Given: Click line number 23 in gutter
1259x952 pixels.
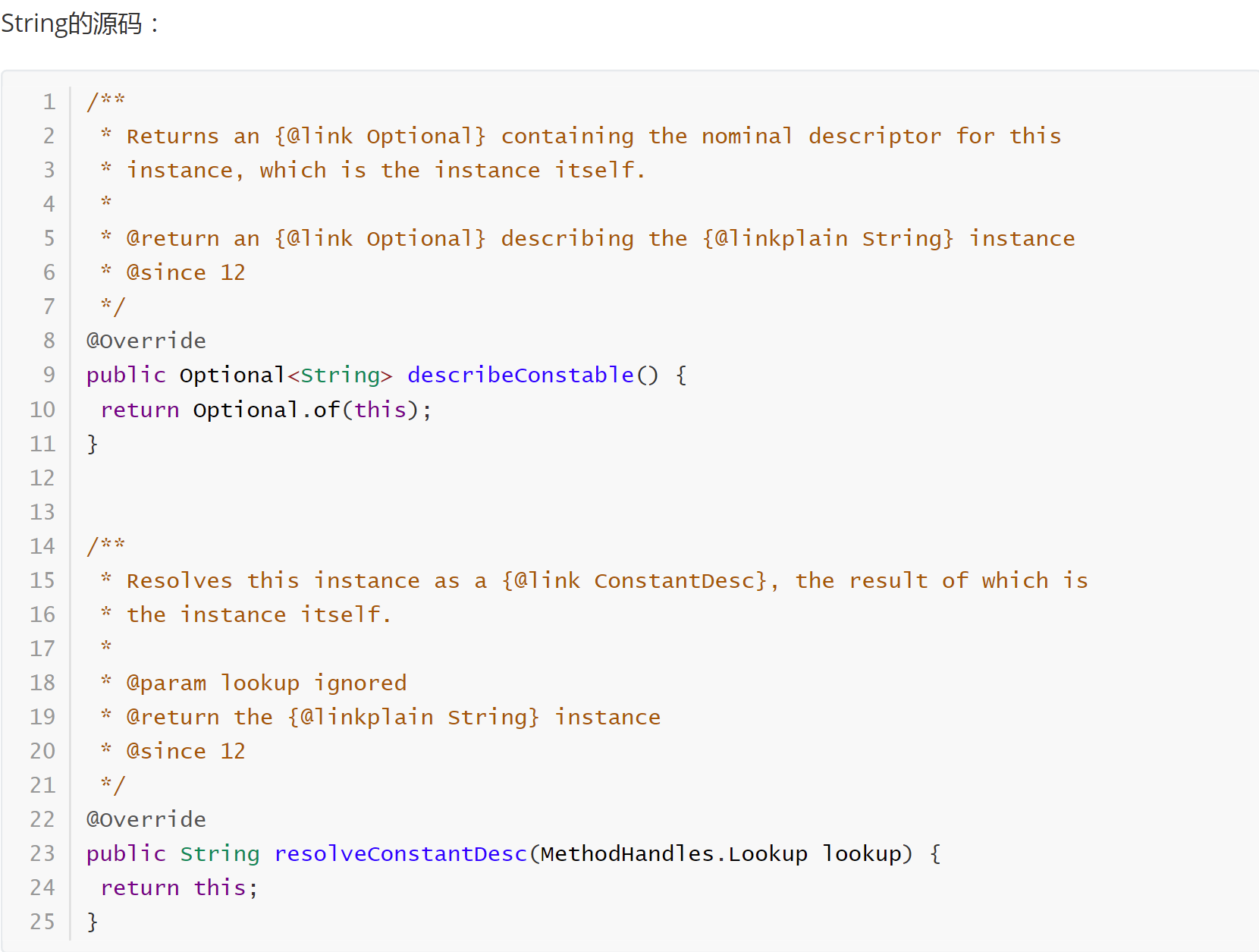Looking at the screenshot, I should tap(42, 853).
